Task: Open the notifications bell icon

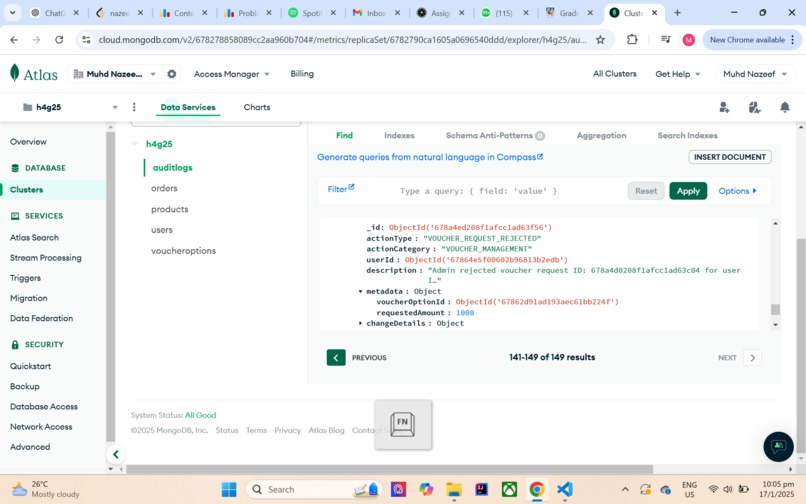Action: coord(785,107)
